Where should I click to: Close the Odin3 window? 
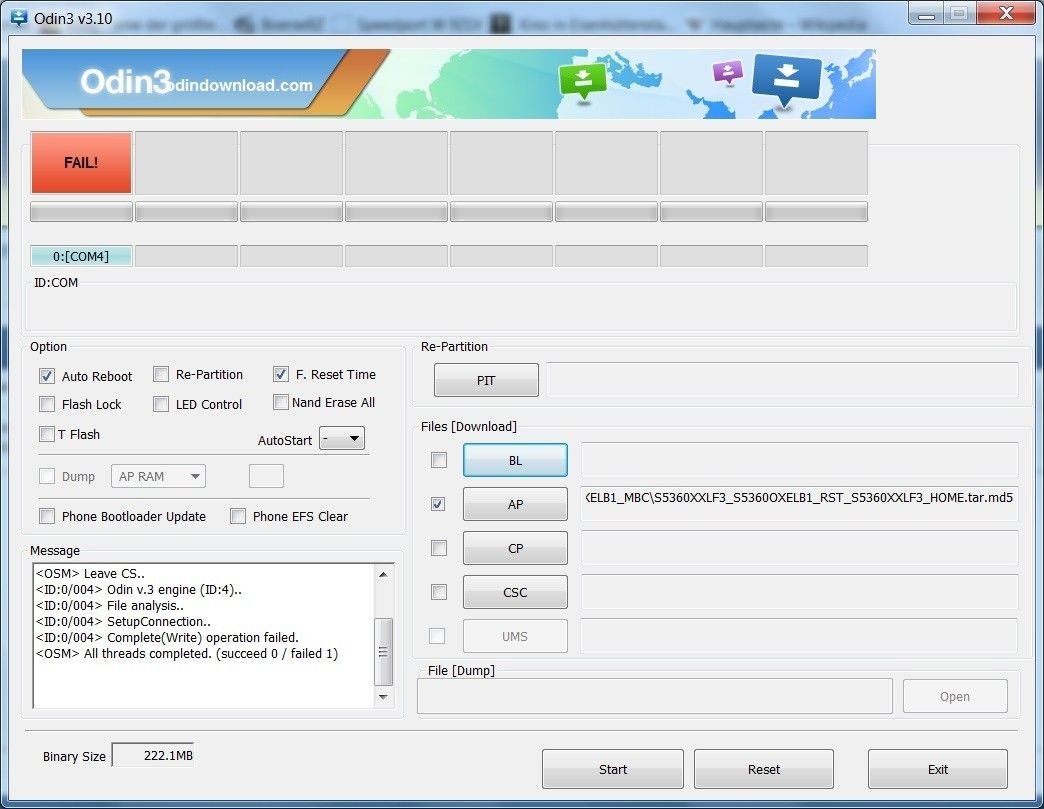pyautogui.click(x=1006, y=13)
